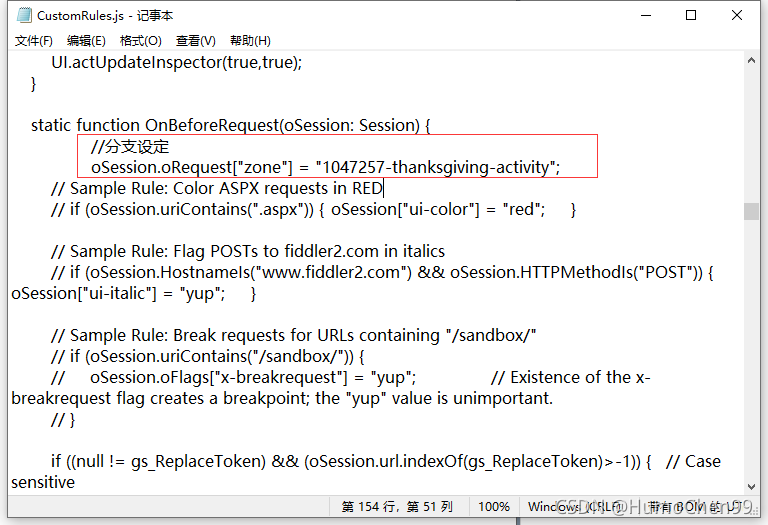Open the 格式(O) menu
This screenshot has width=768, height=525.
coord(140,41)
